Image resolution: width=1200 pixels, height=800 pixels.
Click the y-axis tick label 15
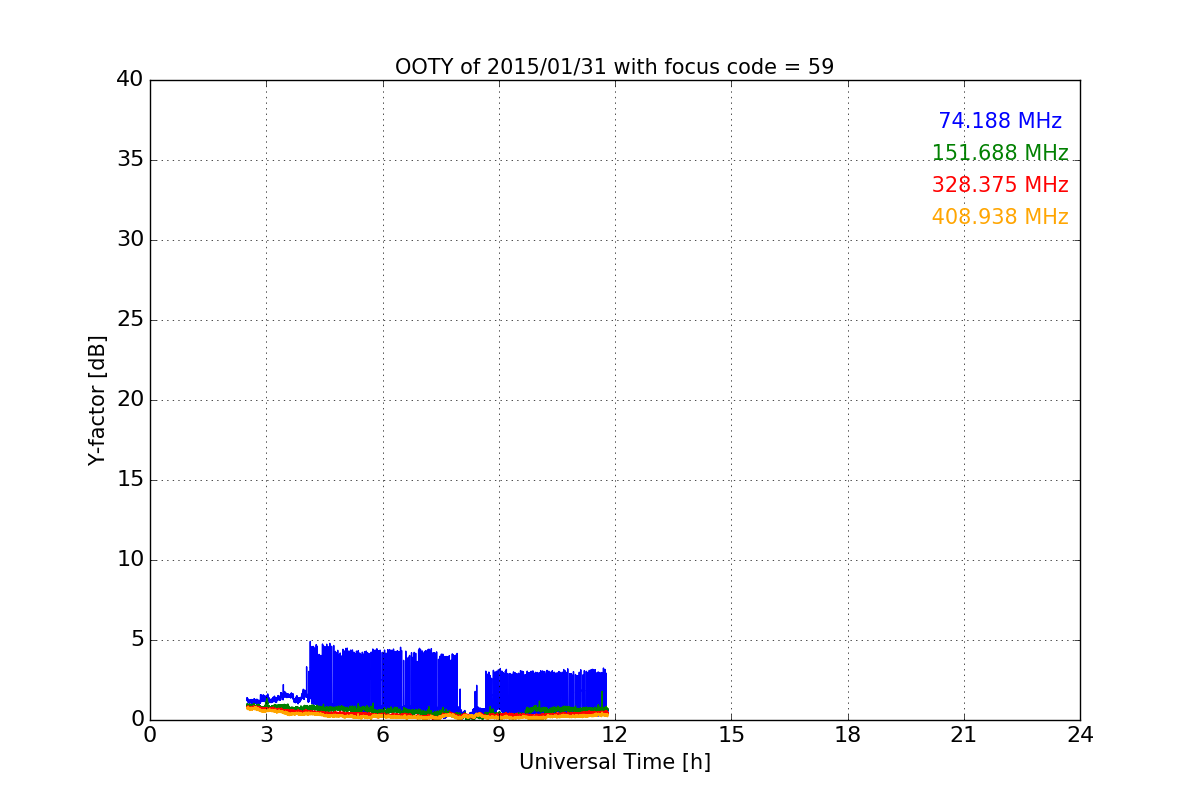[130, 480]
